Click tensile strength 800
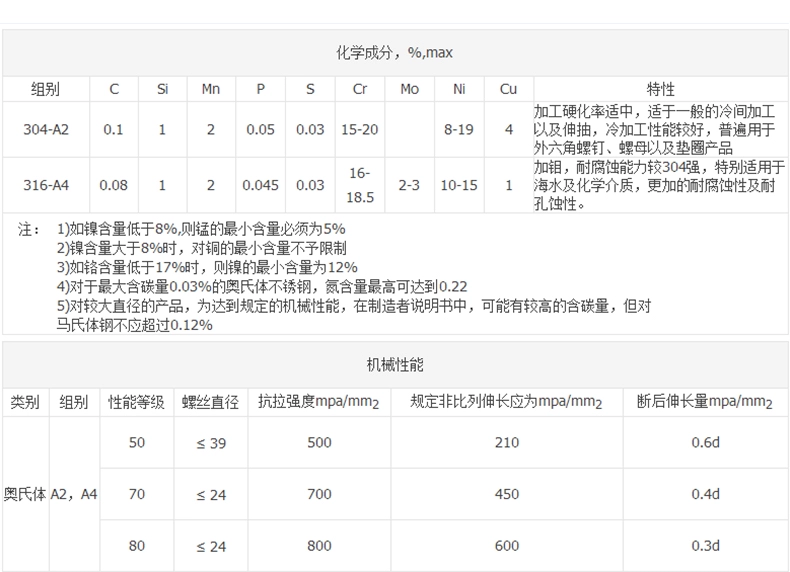The width and height of the screenshot is (790, 572). 319,546
